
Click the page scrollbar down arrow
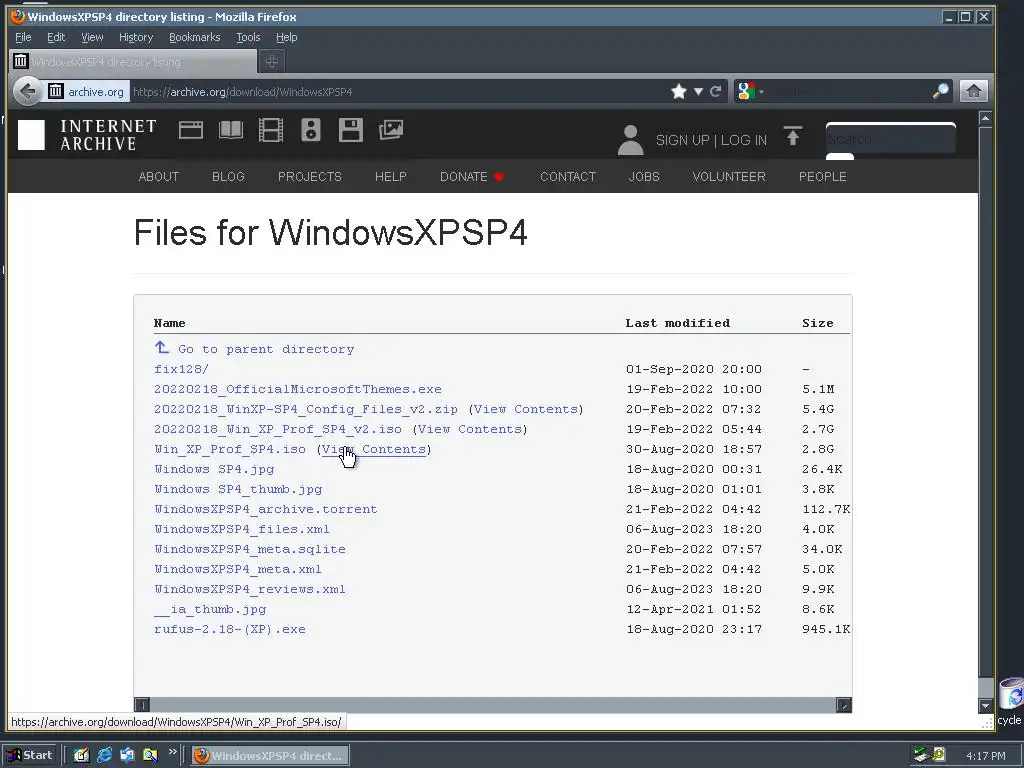[985, 705]
